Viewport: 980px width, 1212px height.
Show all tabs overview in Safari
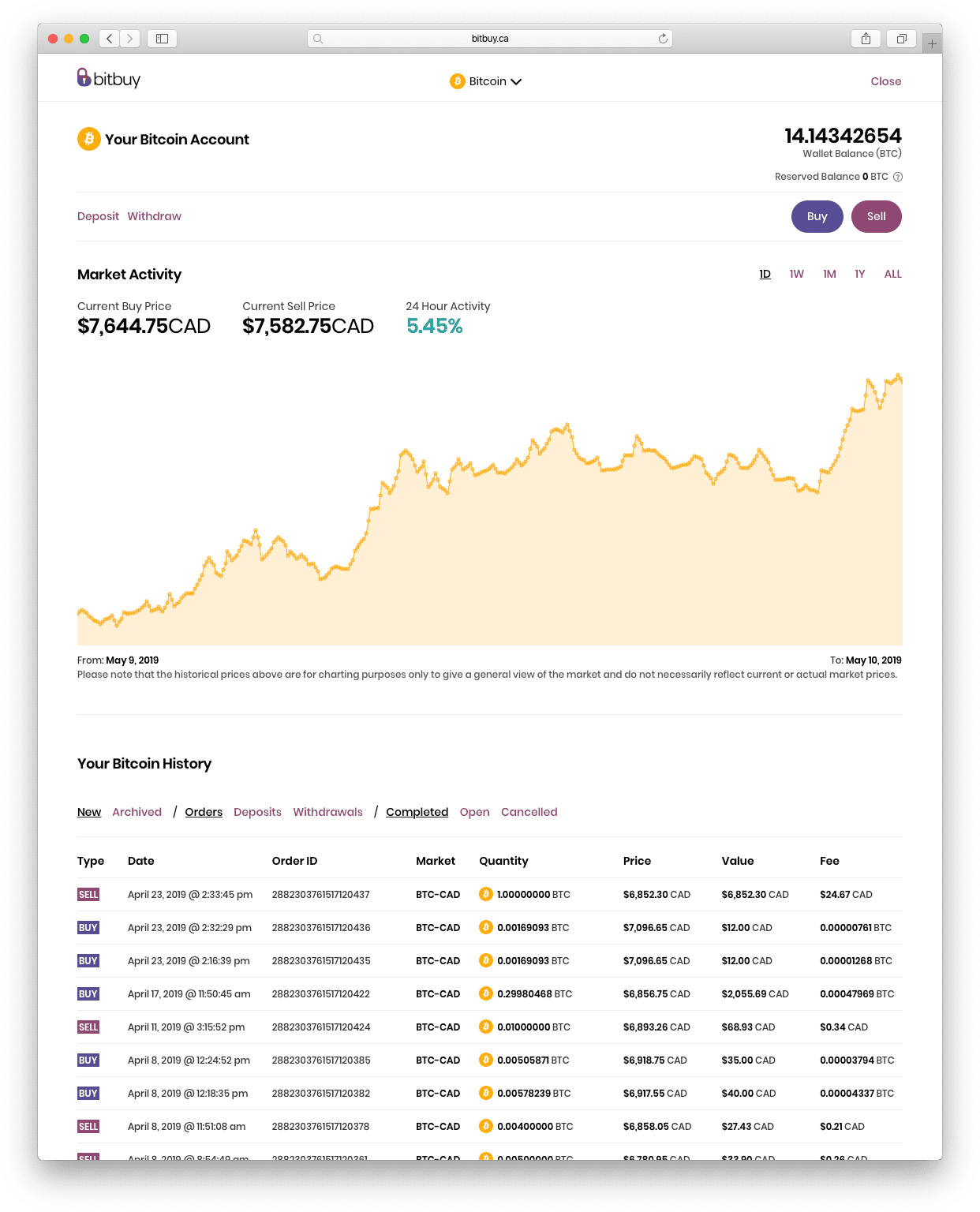[x=901, y=39]
